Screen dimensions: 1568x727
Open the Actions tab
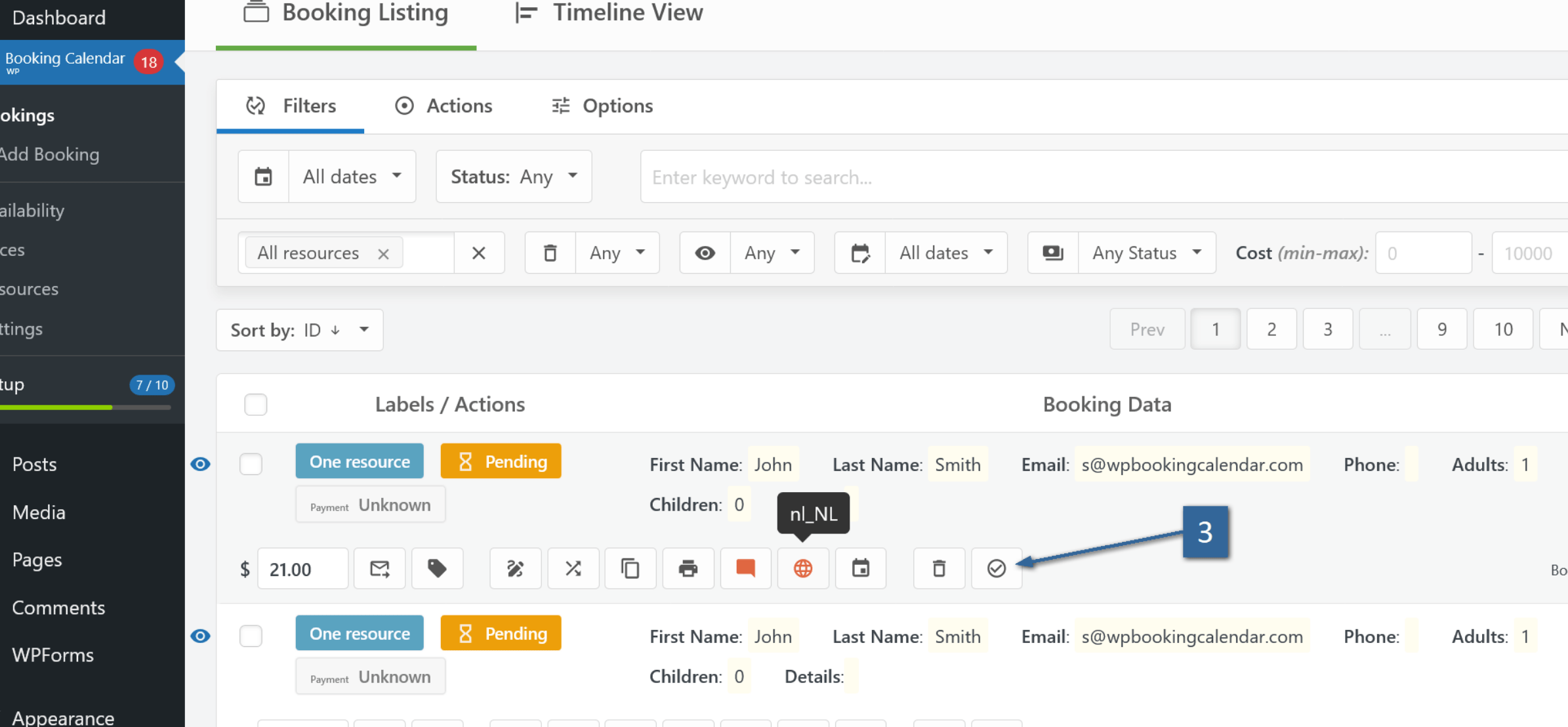click(x=444, y=106)
